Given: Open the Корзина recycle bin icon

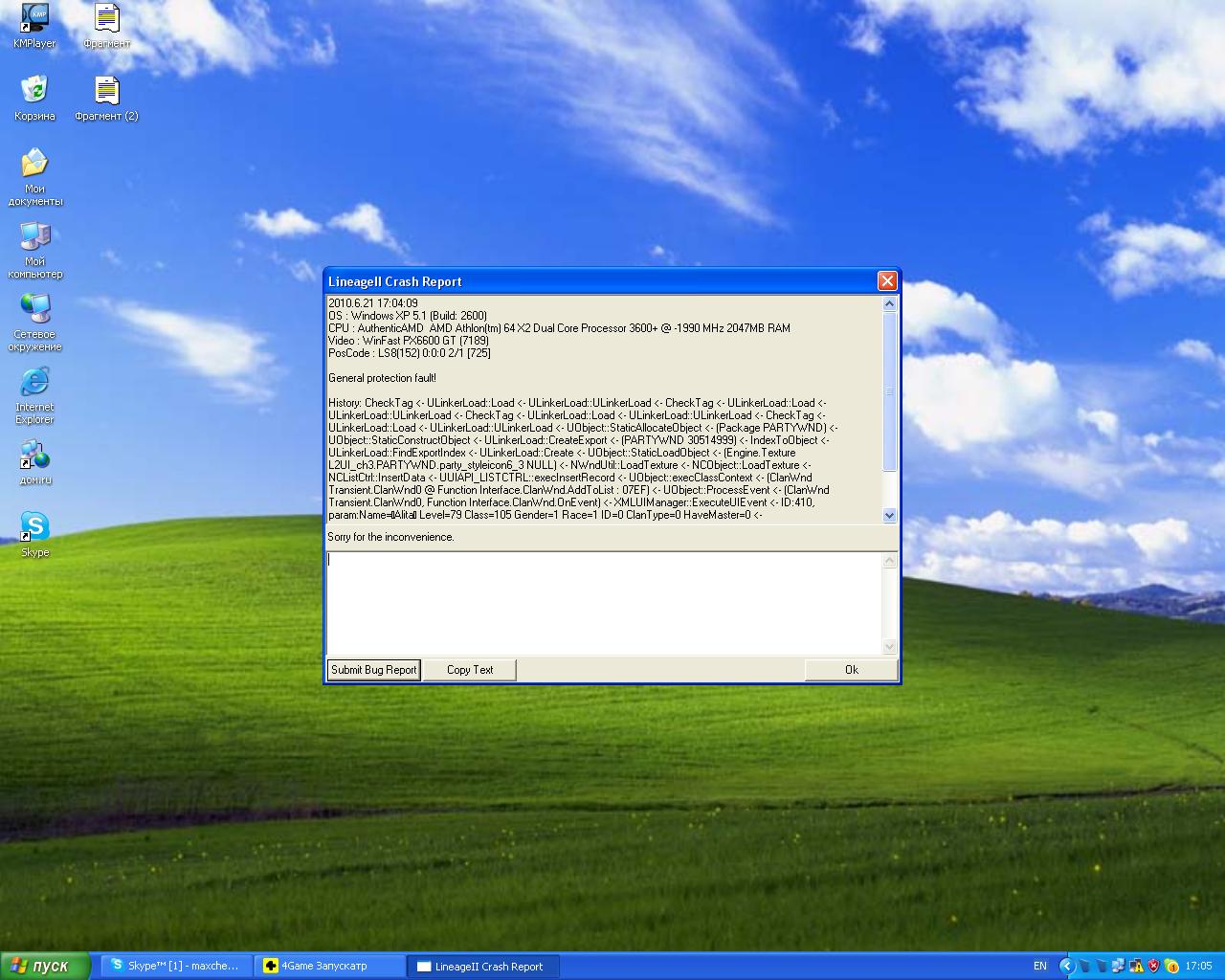Looking at the screenshot, I should coord(34,99).
